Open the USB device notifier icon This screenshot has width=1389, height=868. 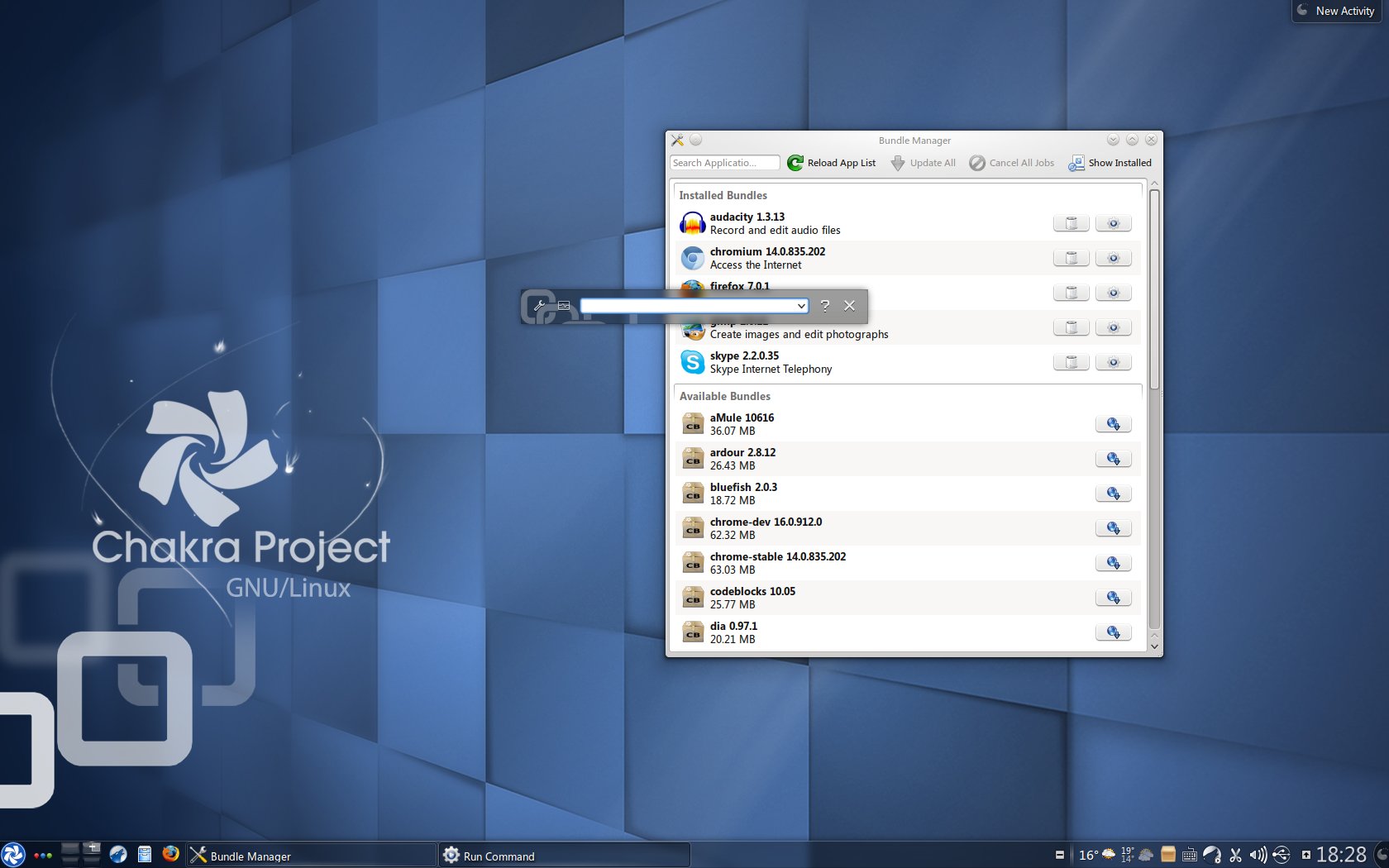click(1282, 855)
